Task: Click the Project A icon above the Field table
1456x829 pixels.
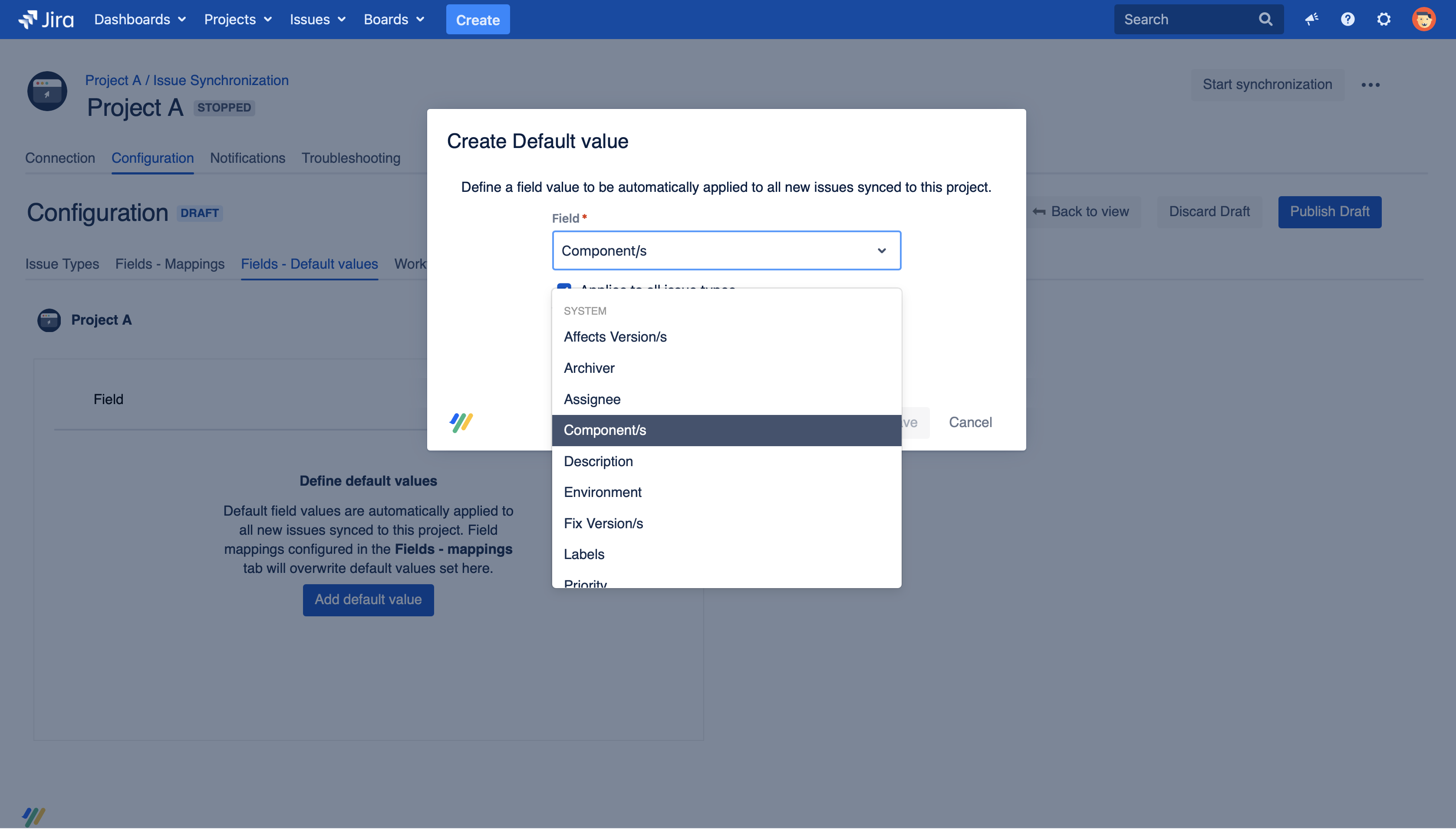Action: tap(49, 320)
